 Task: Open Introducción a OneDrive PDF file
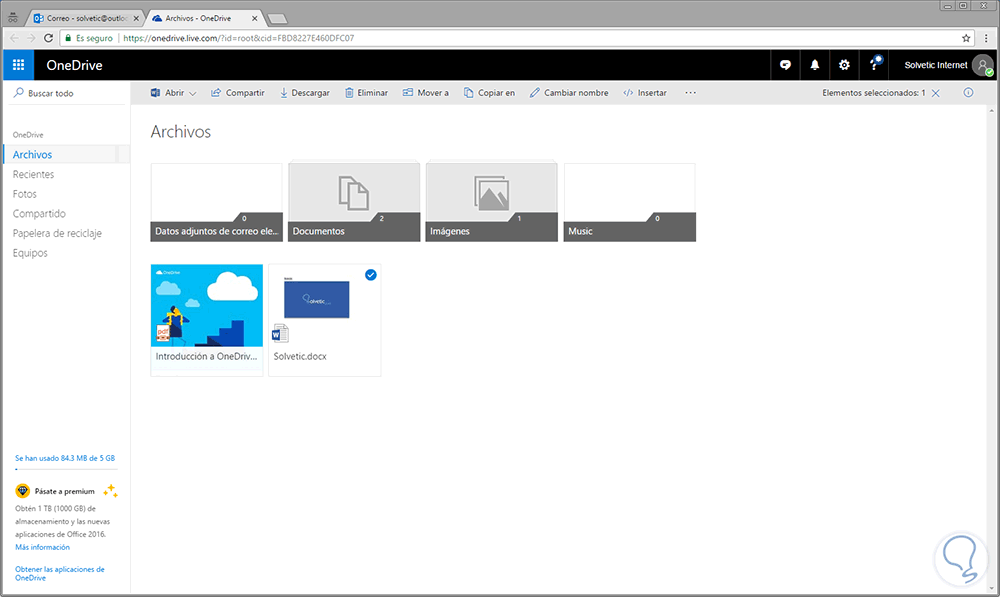click(x=207, y=319)
